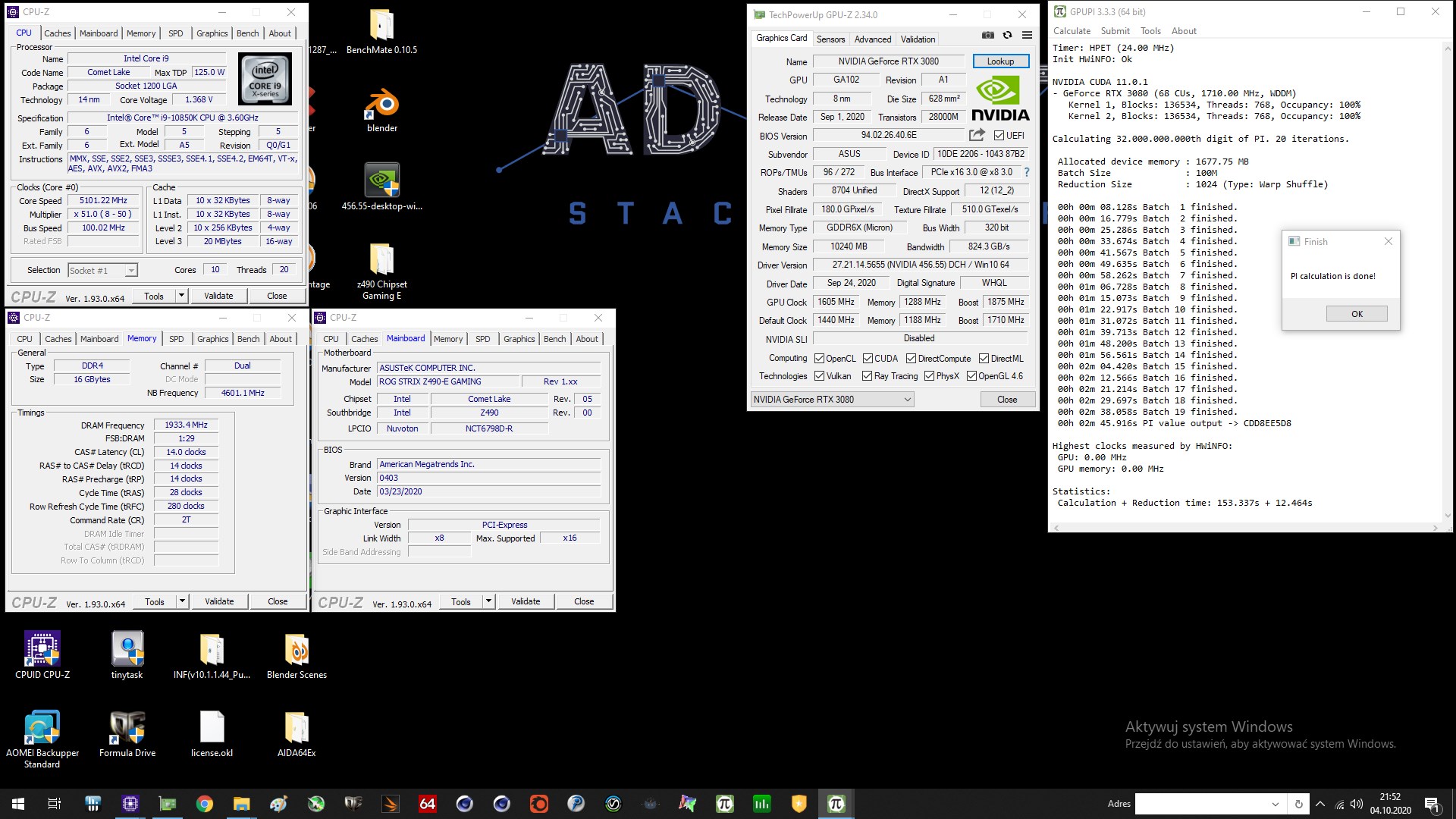
Task: Click OK in the Finish dialog
Action: (x=1357, y=314)
